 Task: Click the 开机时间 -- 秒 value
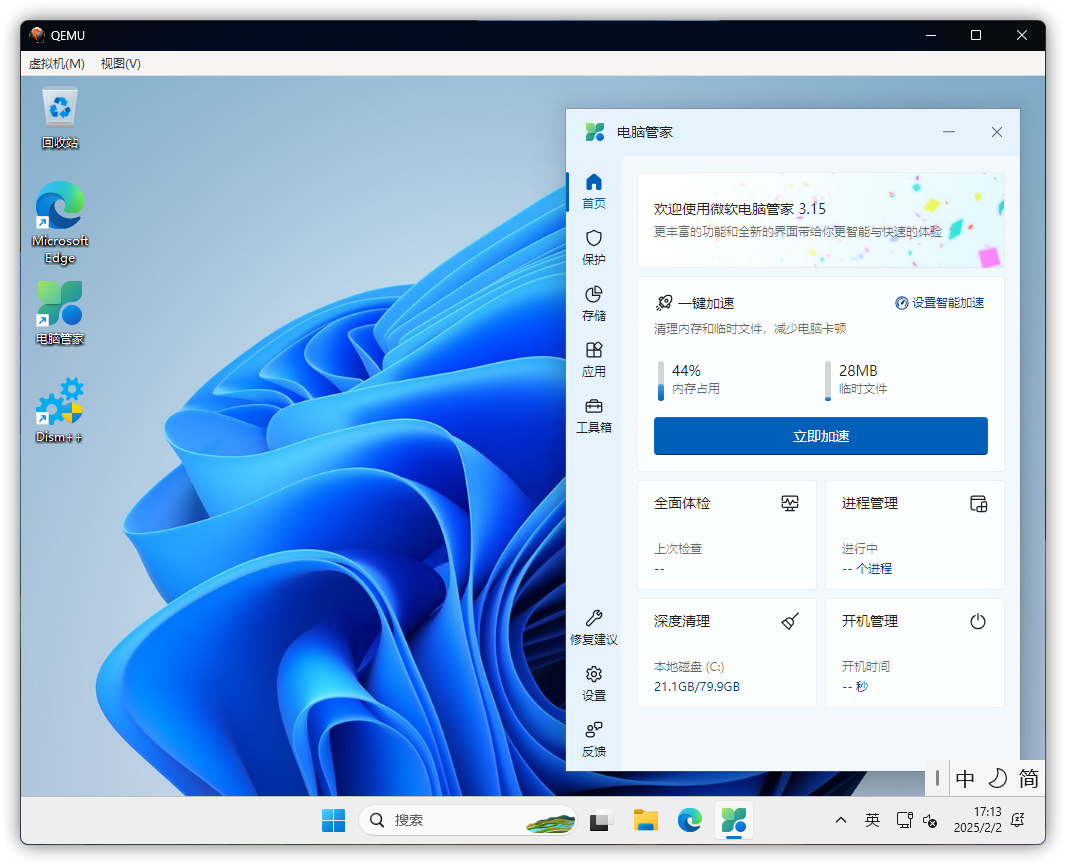pyautogui.click(x=855, y=686)
